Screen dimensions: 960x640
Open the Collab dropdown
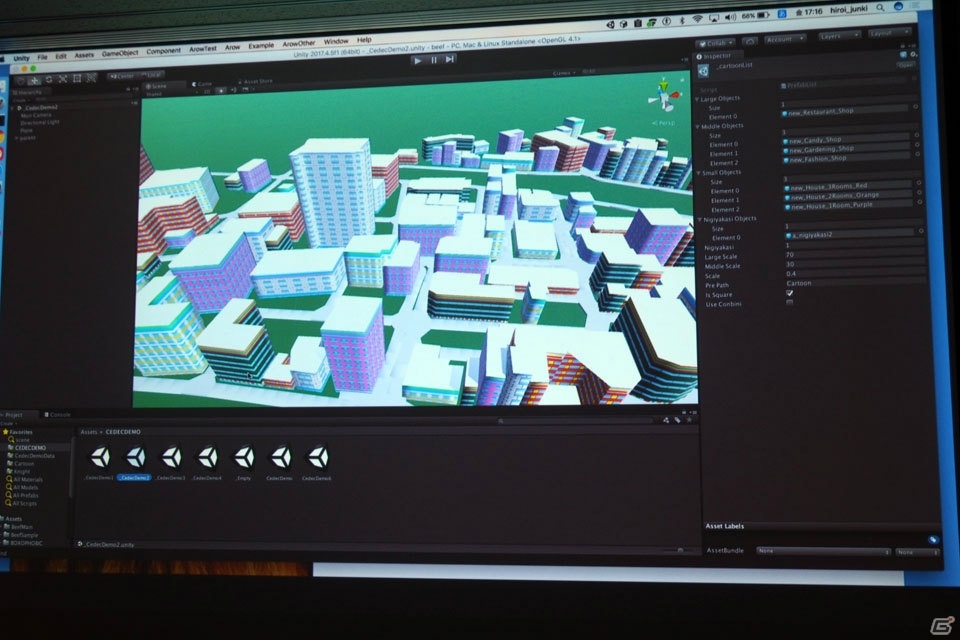point(716,43)
